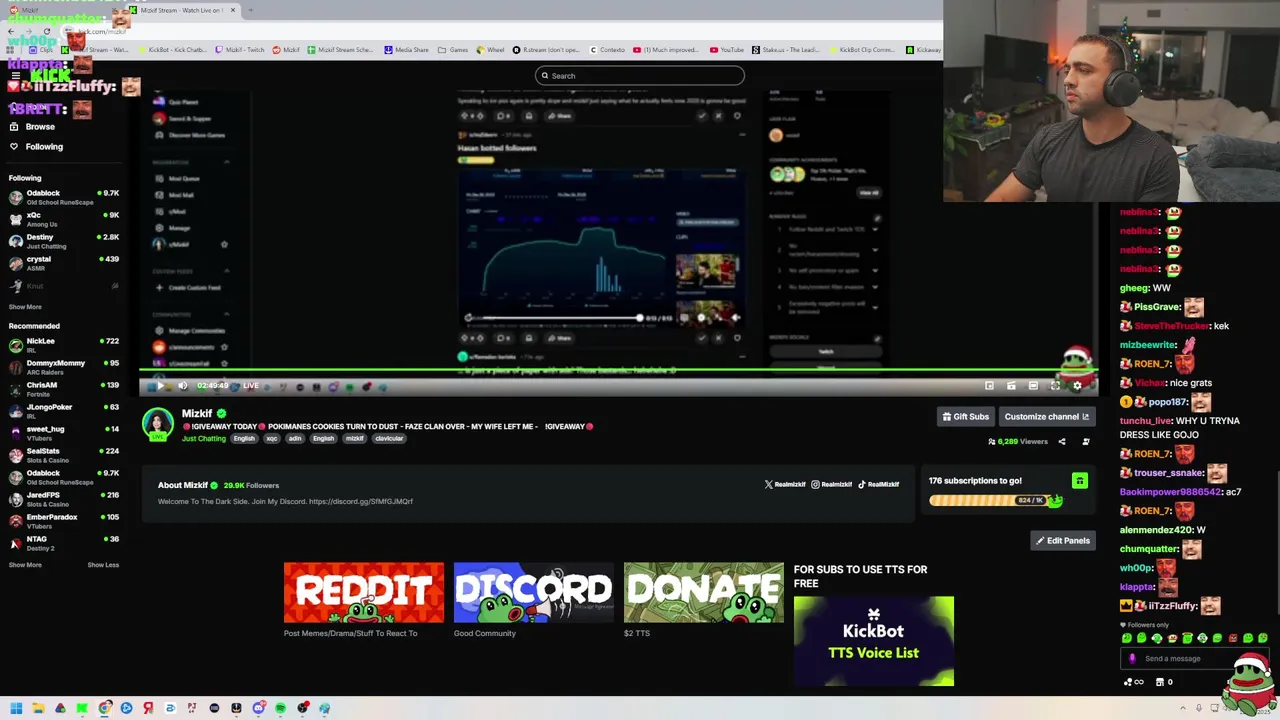The width and height of the screenshot is (1280, 720).
Task: Open DommyxMommy's recommended channel
Action: (63, 367)
